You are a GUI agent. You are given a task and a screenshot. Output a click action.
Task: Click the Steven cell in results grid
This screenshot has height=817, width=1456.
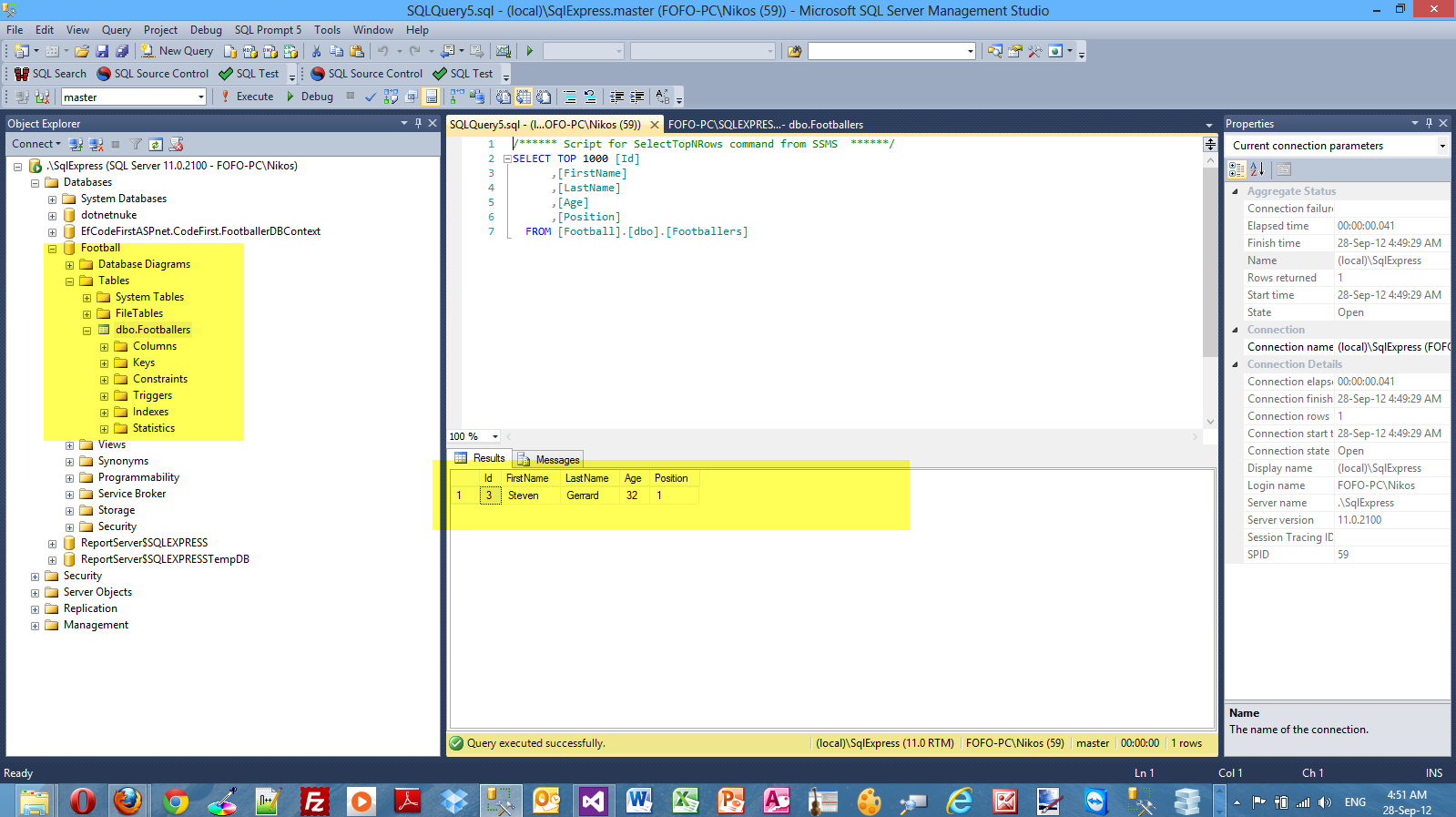tap(532, 495)
